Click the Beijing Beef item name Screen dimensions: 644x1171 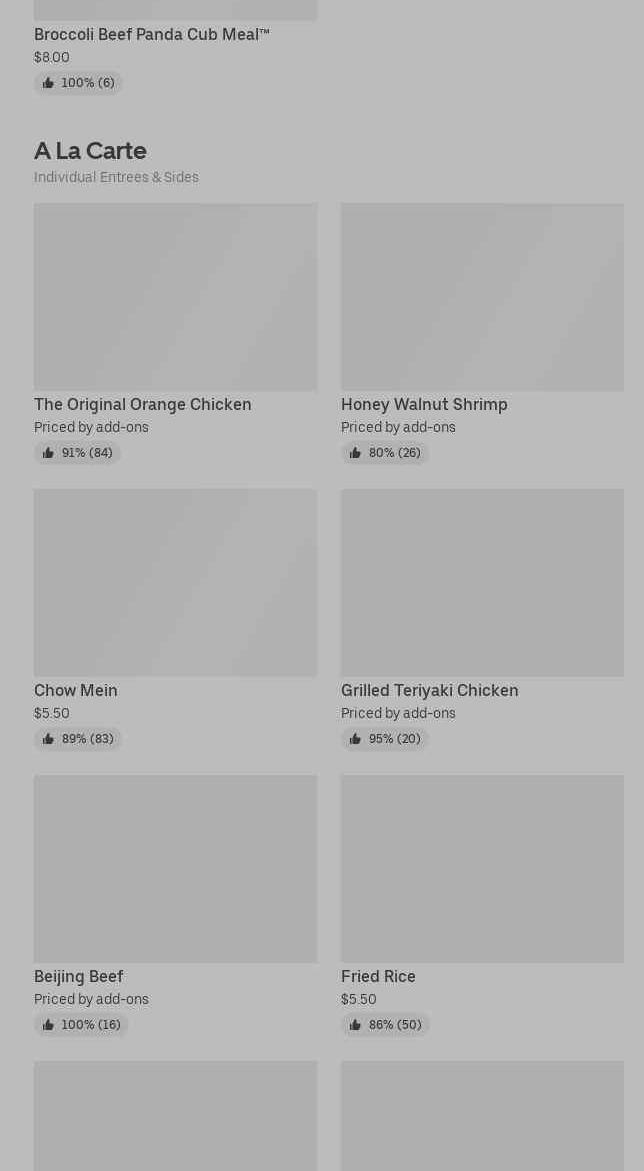78,976
